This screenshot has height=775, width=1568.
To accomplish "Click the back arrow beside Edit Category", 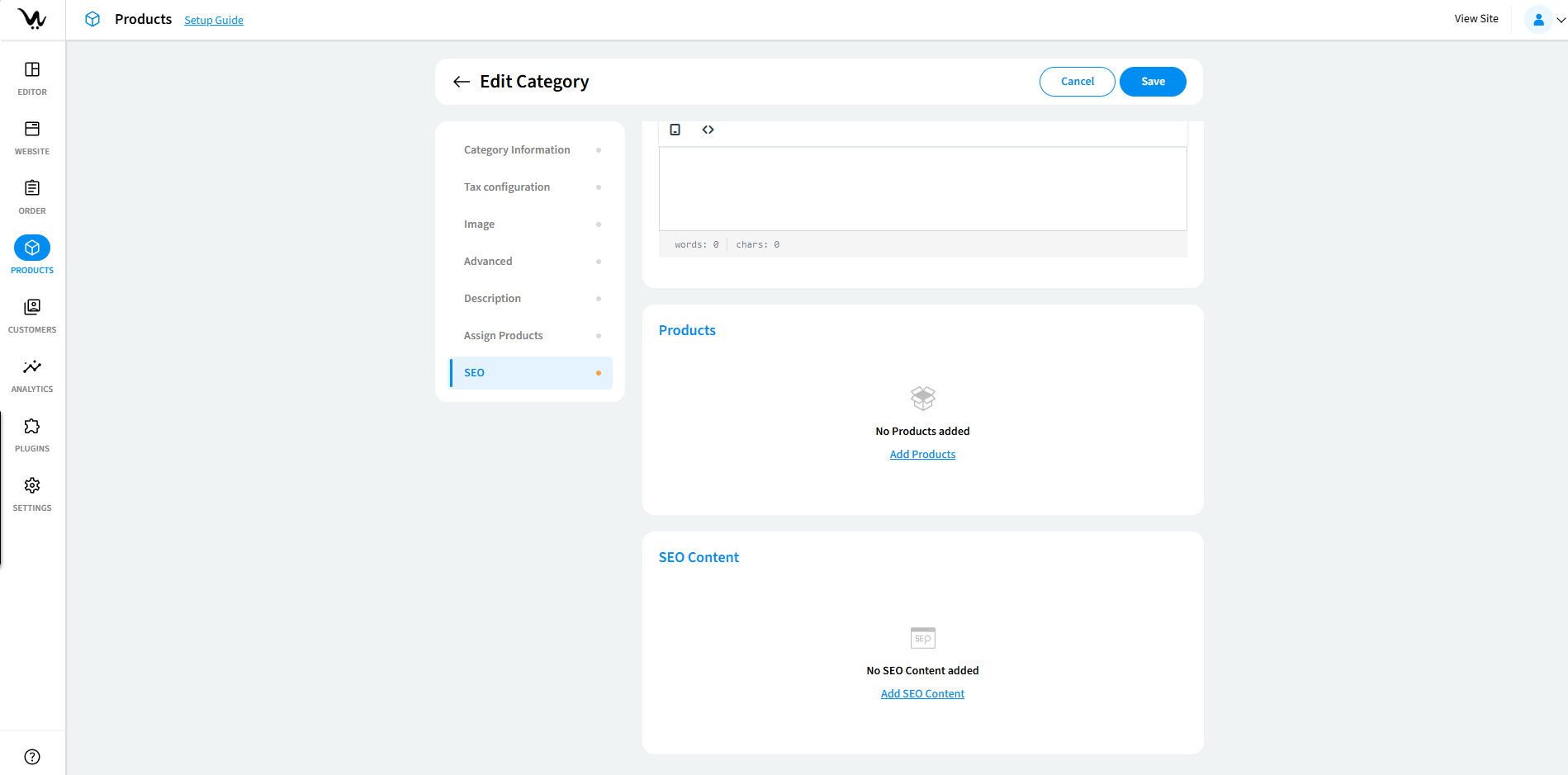I will point(461,82).
